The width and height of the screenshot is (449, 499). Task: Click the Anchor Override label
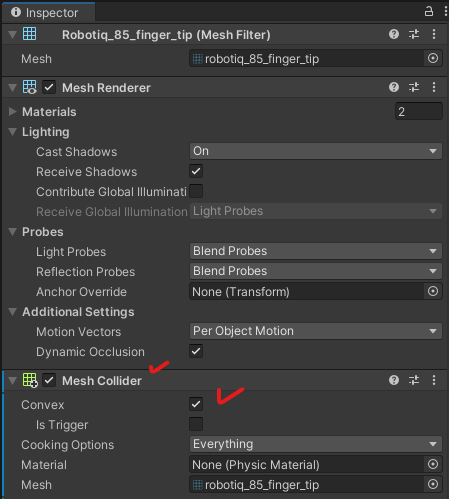[81, 292]
